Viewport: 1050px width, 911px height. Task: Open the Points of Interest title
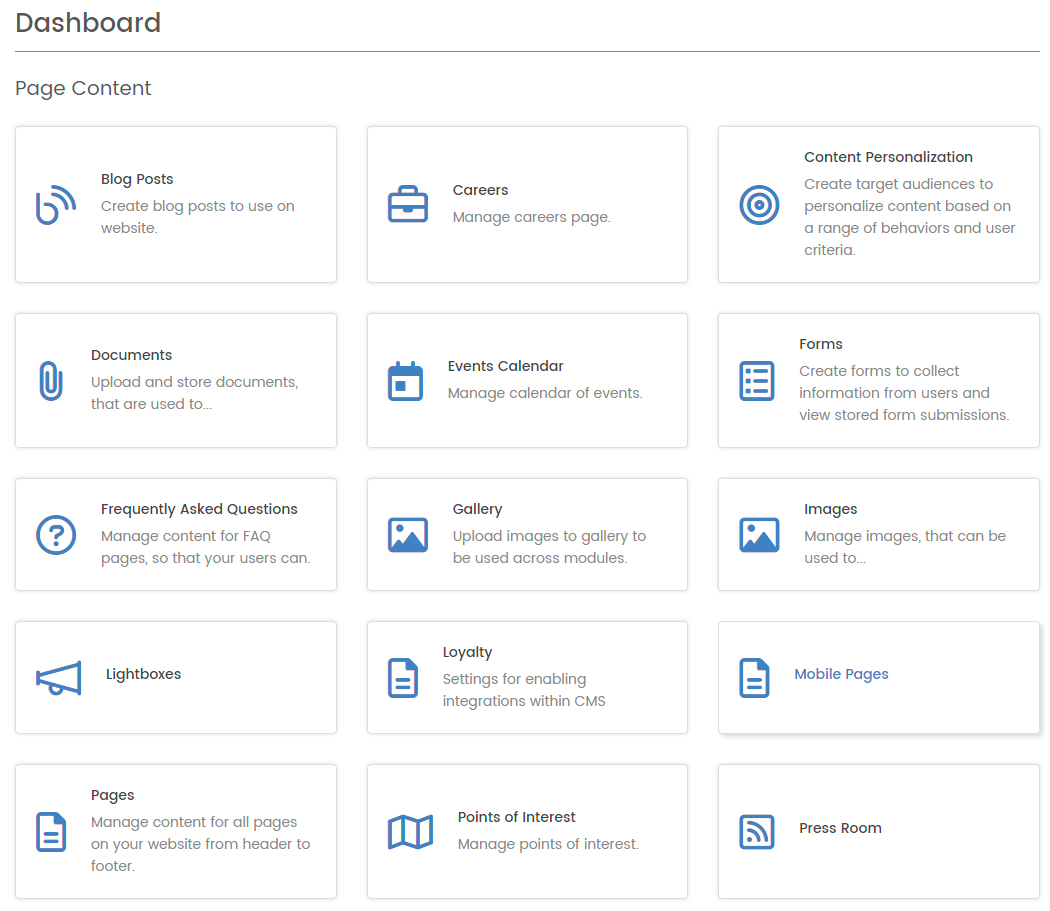[x=516, y=817]
